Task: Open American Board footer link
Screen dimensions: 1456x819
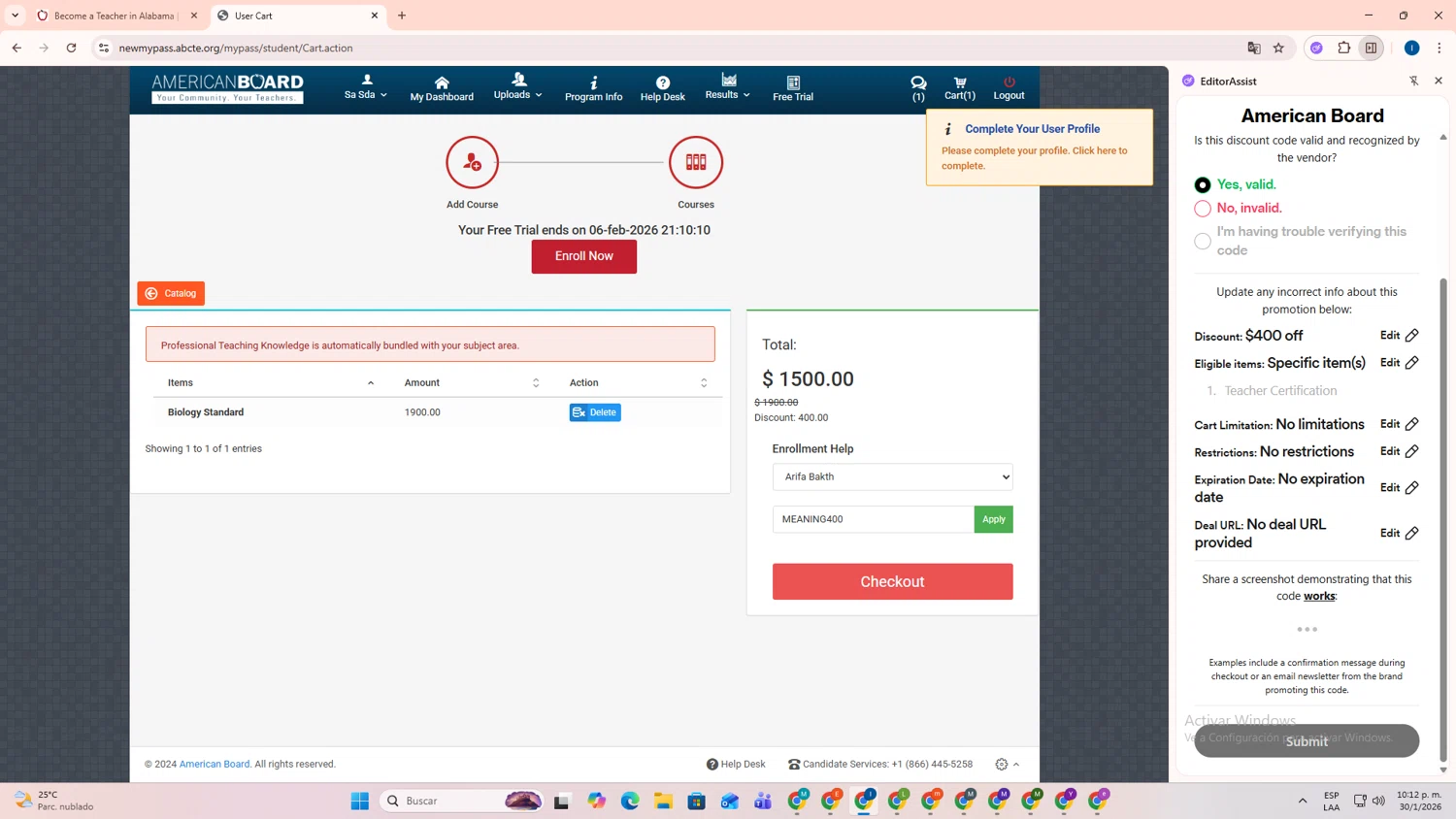Action: pos(215,764)
